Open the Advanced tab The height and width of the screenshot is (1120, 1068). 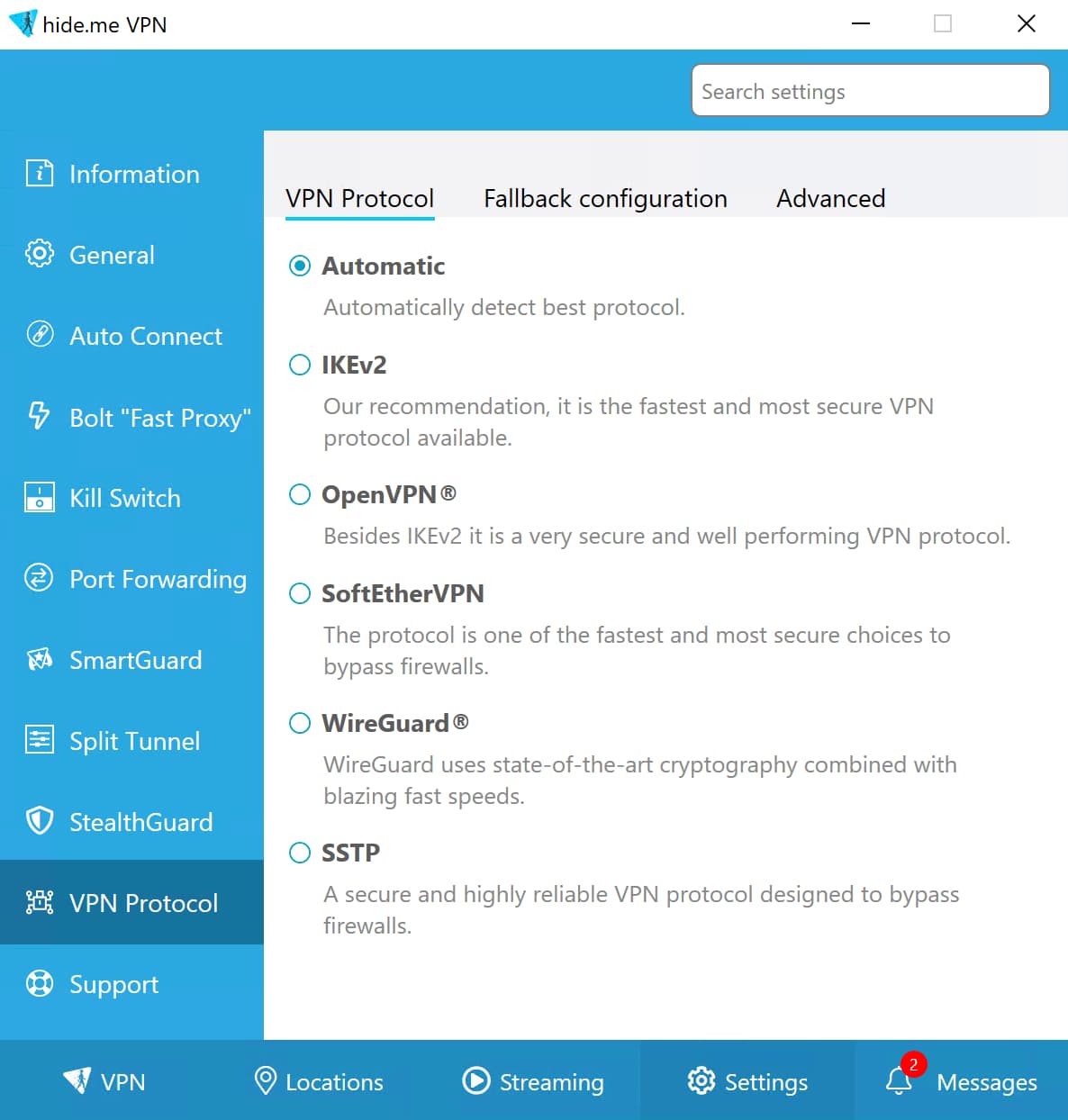[x=829, y=198]
